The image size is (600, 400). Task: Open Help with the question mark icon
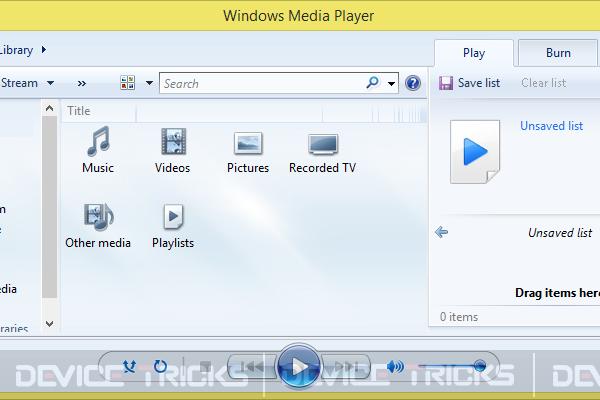point(413,83)
